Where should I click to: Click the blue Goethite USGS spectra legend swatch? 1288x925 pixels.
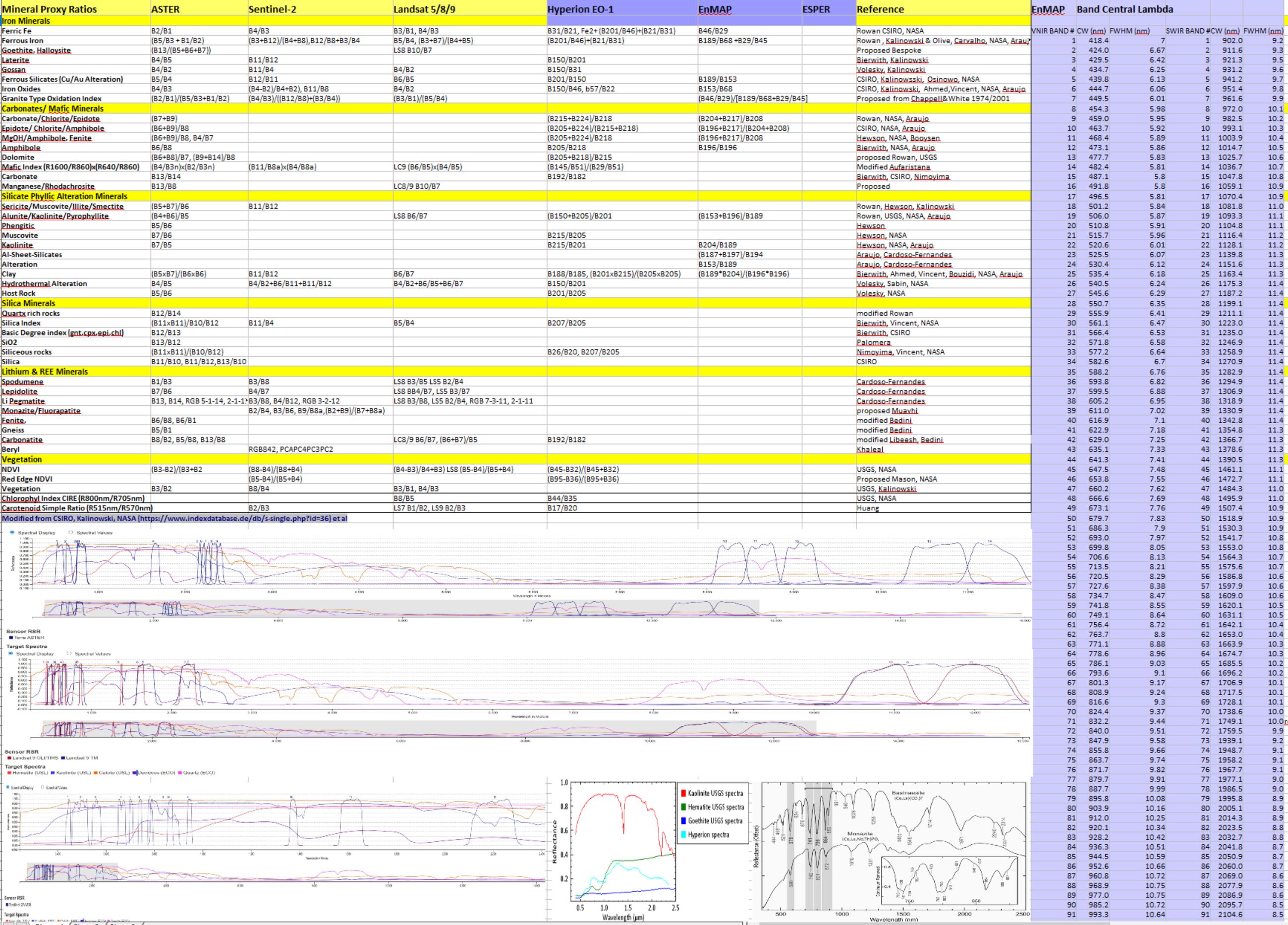click(x=683, y=820)
